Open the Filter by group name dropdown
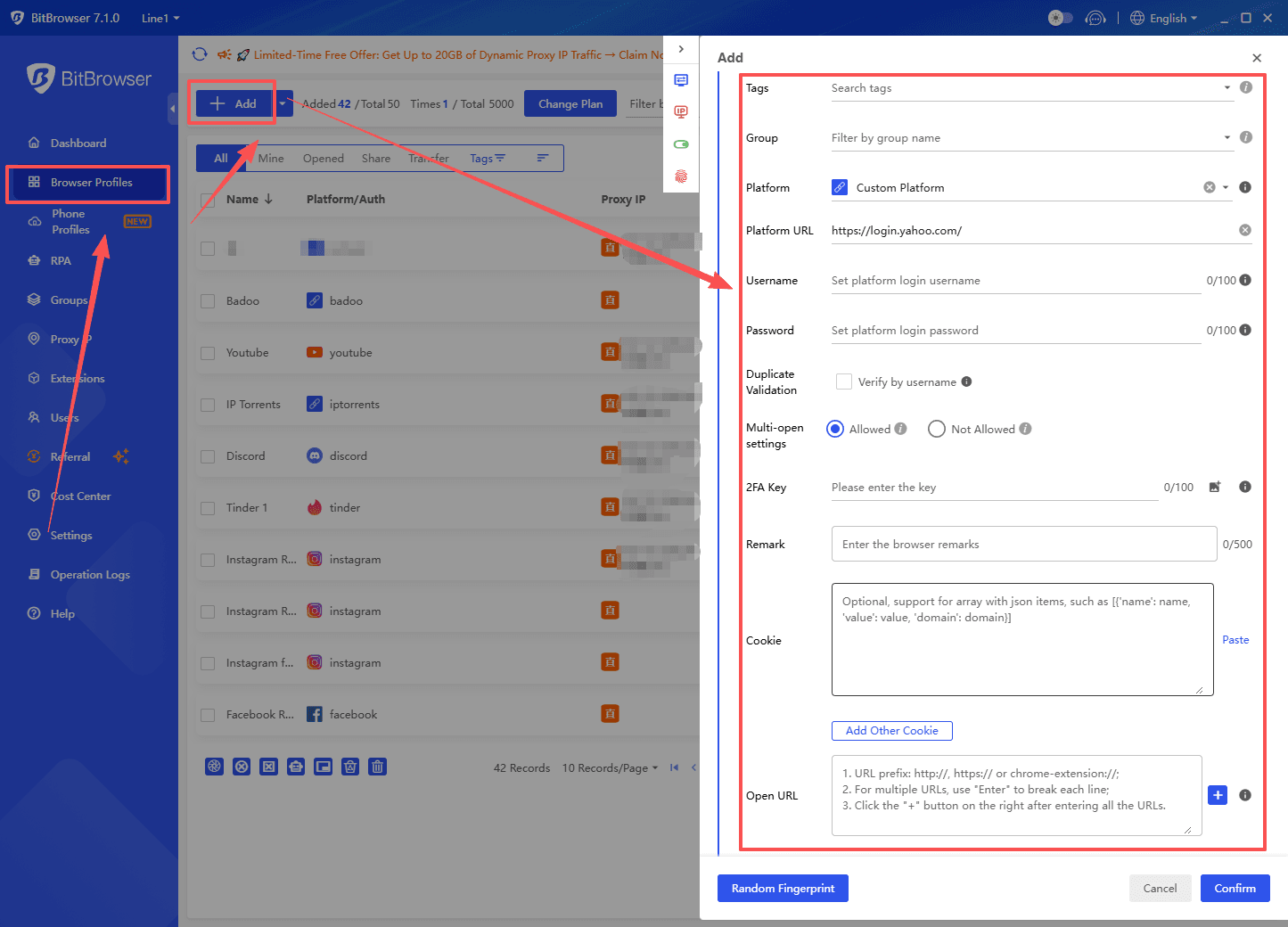 coord(1031,138)
